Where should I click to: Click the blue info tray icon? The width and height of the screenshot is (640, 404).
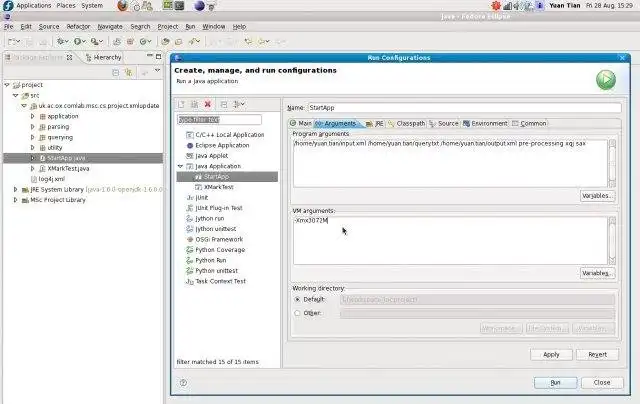[540, 6]
